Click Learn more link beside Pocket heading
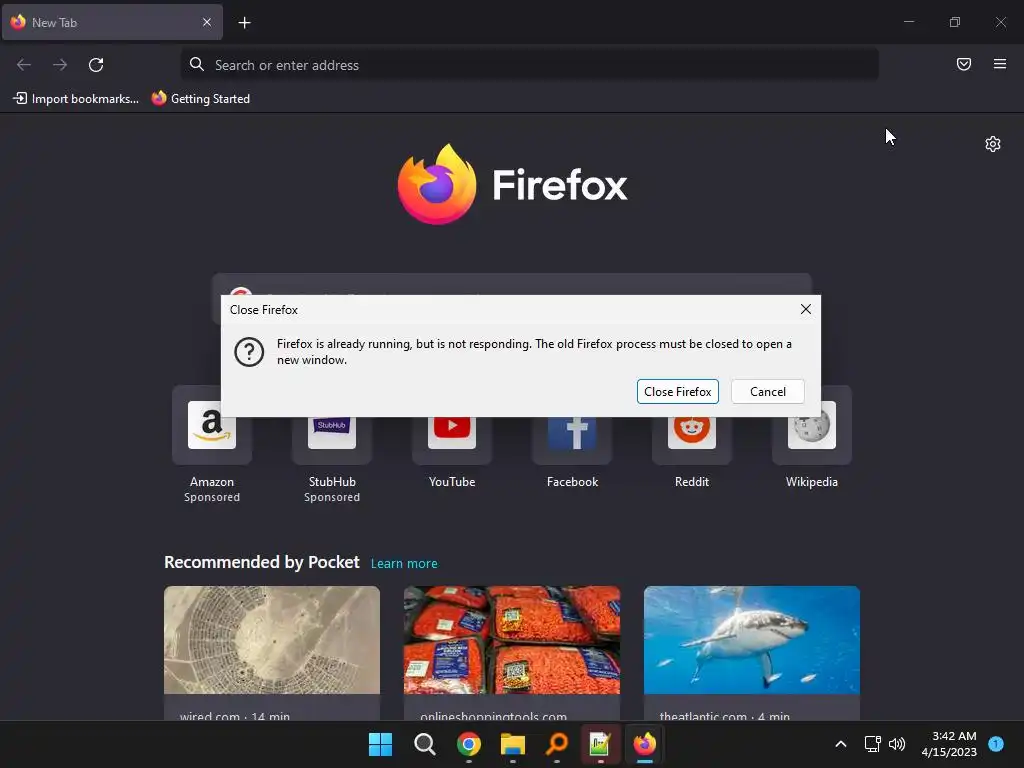Screen dimensions: 1024x768 click(x=404, y=563)
